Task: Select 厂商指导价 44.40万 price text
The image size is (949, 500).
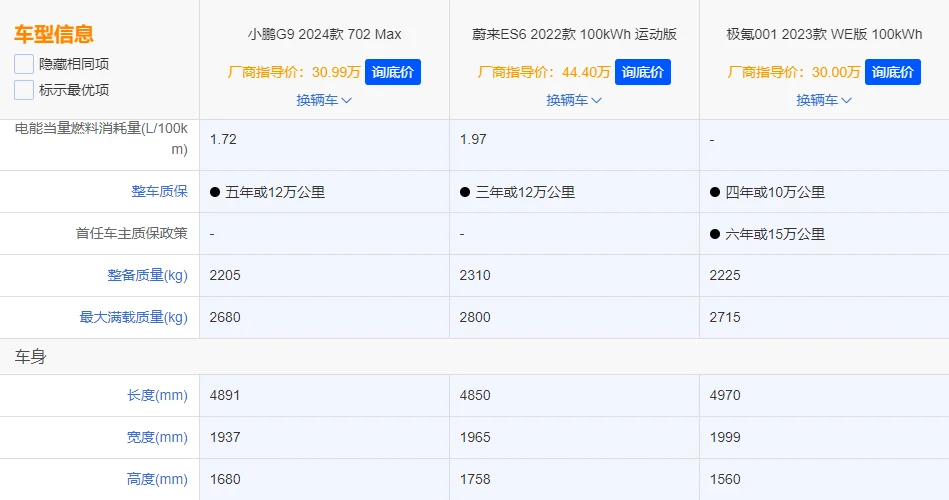Action: (x=544, y=72)
